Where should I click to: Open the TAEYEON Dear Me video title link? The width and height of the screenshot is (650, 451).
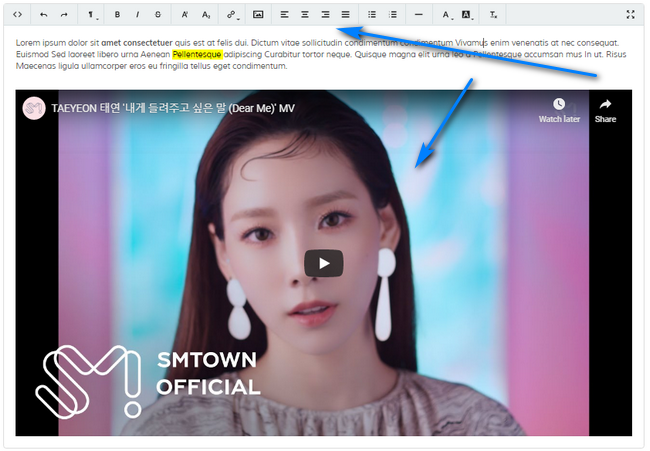[173, 108]
